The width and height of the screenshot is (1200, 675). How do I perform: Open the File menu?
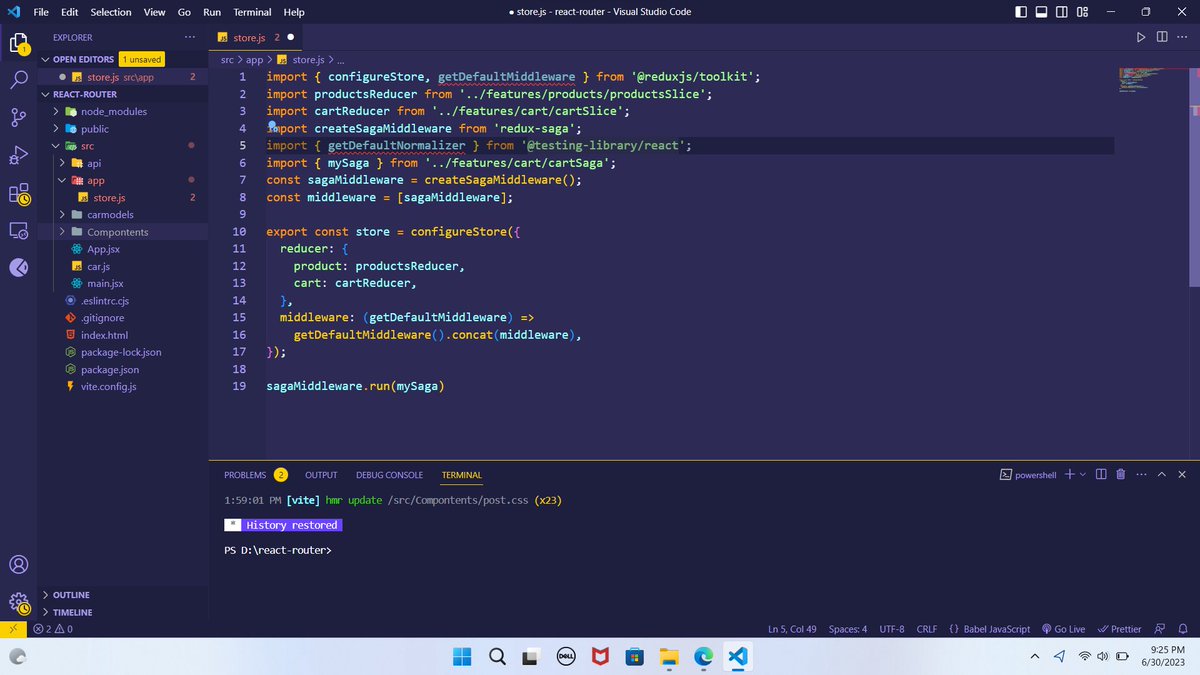tap(41, 12)
